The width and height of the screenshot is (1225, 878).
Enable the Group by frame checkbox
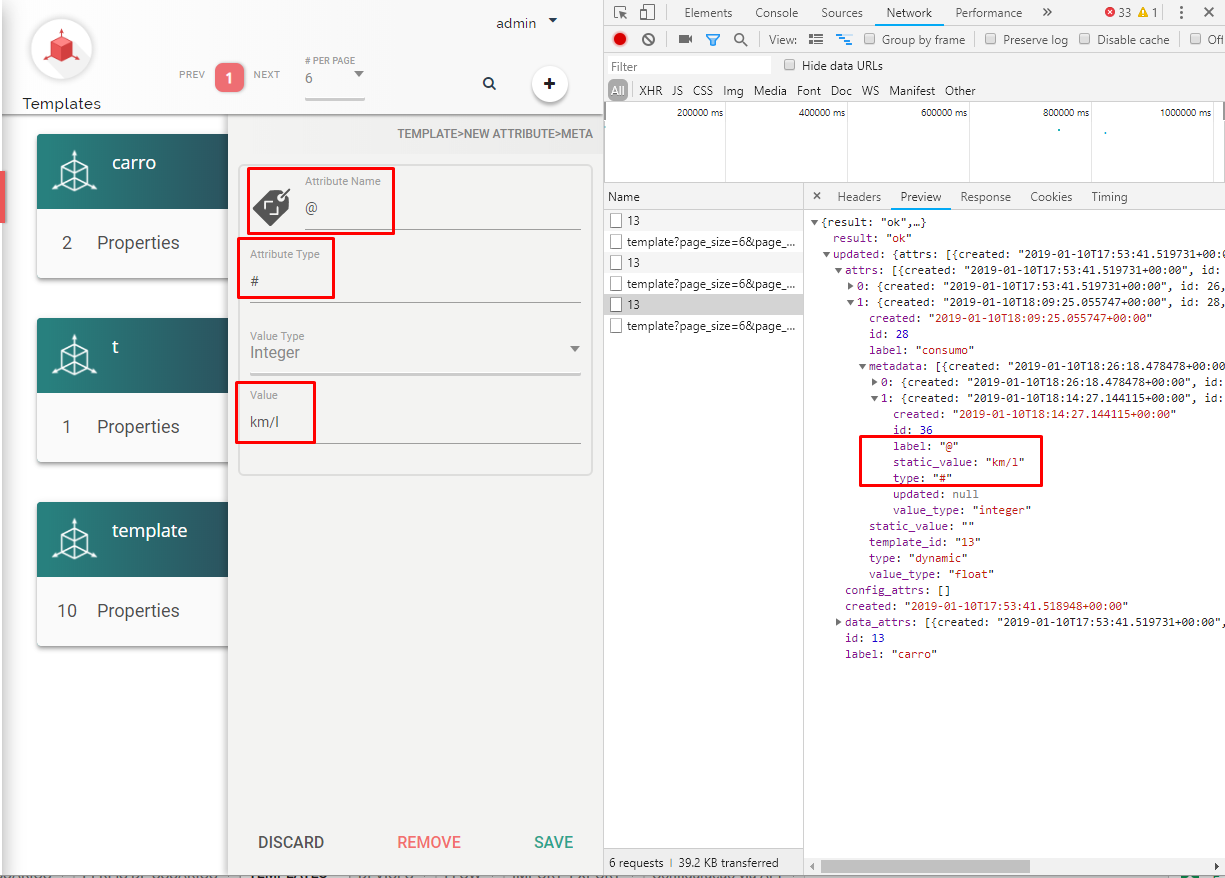[x=870, y=40]
